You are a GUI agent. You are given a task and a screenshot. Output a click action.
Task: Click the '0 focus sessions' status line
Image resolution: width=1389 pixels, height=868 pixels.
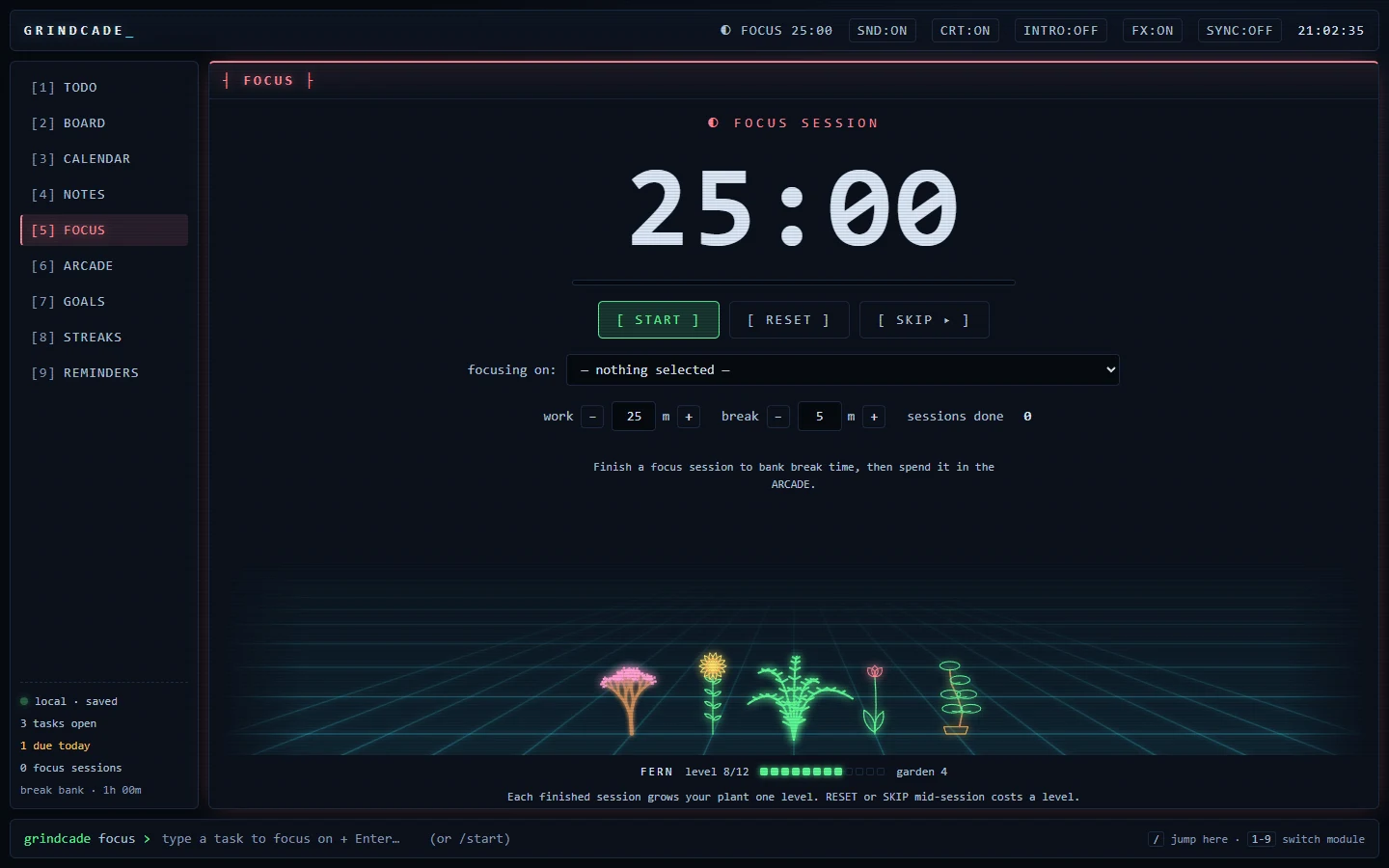click(x=71, y=768)
